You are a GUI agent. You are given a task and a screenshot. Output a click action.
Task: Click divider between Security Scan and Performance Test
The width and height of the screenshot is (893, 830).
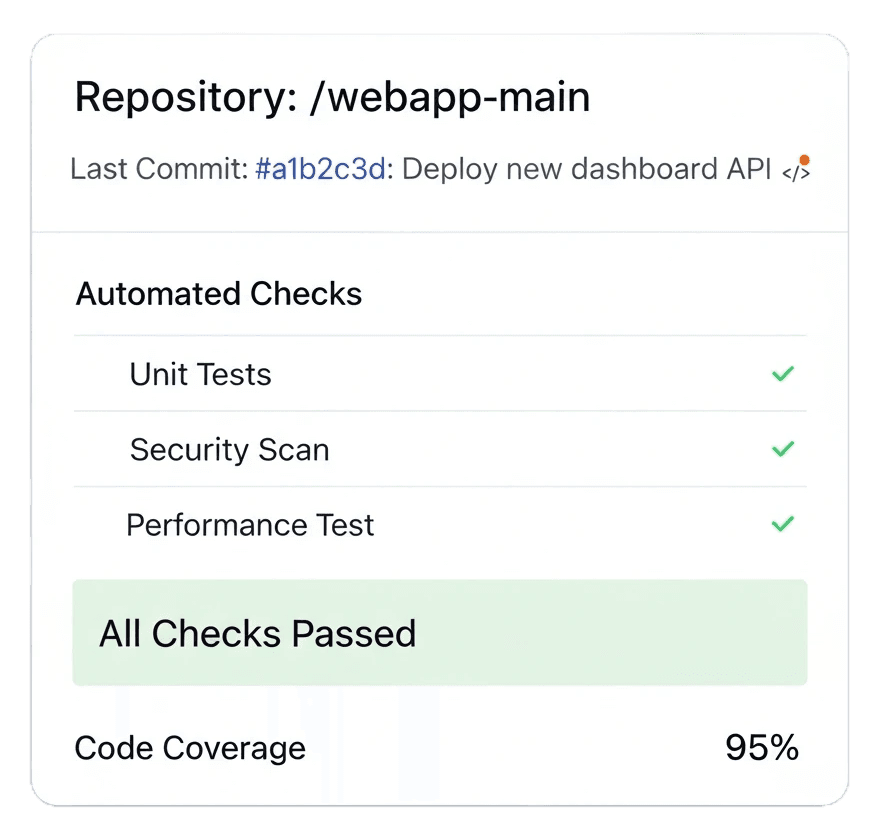coord(440,486)
